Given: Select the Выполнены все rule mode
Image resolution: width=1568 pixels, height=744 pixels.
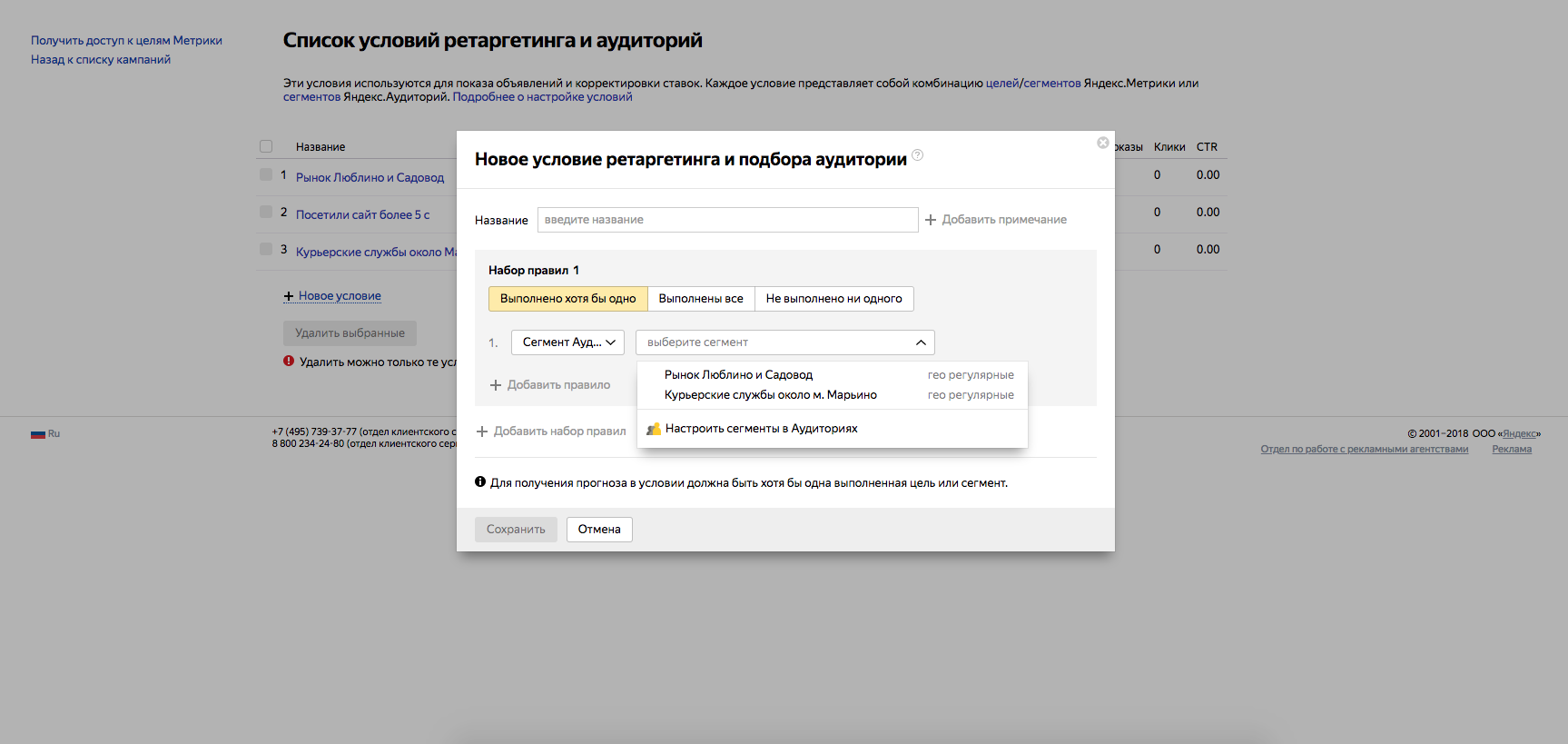Looking at the screenshot, I should 701,299.
